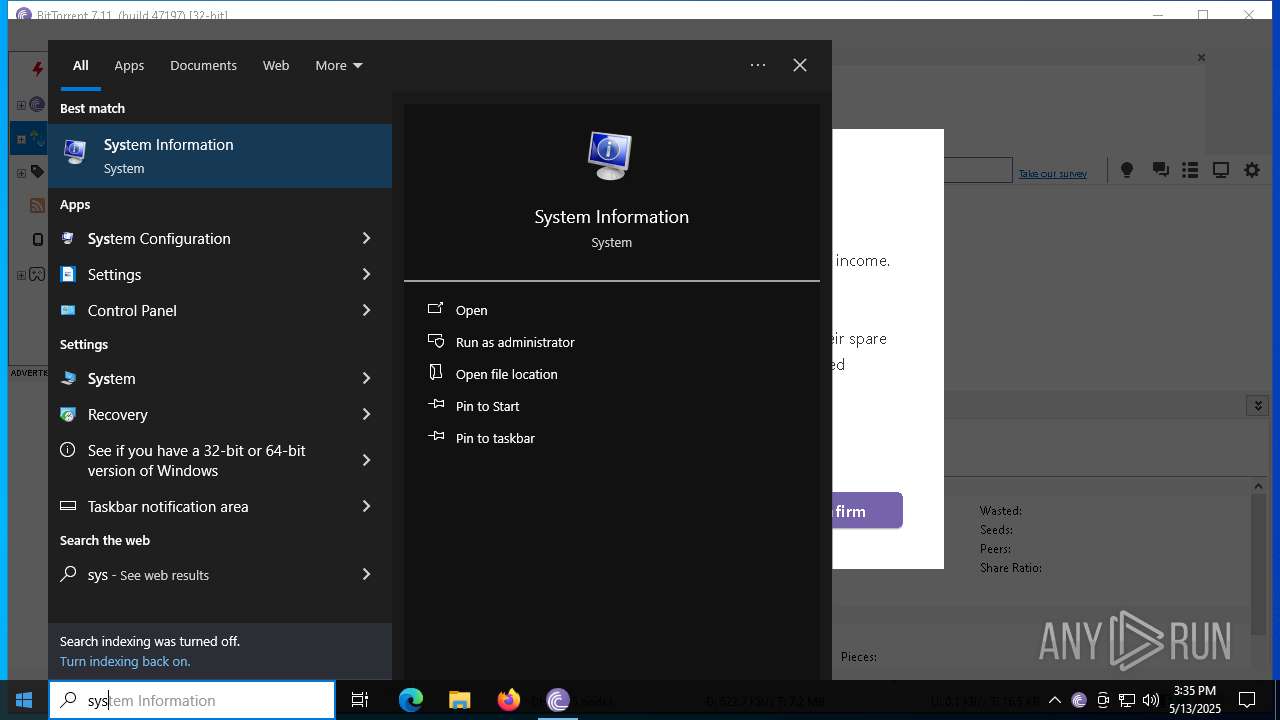Click the taskbar clock showing 3:35 PM

[1195, 700]
